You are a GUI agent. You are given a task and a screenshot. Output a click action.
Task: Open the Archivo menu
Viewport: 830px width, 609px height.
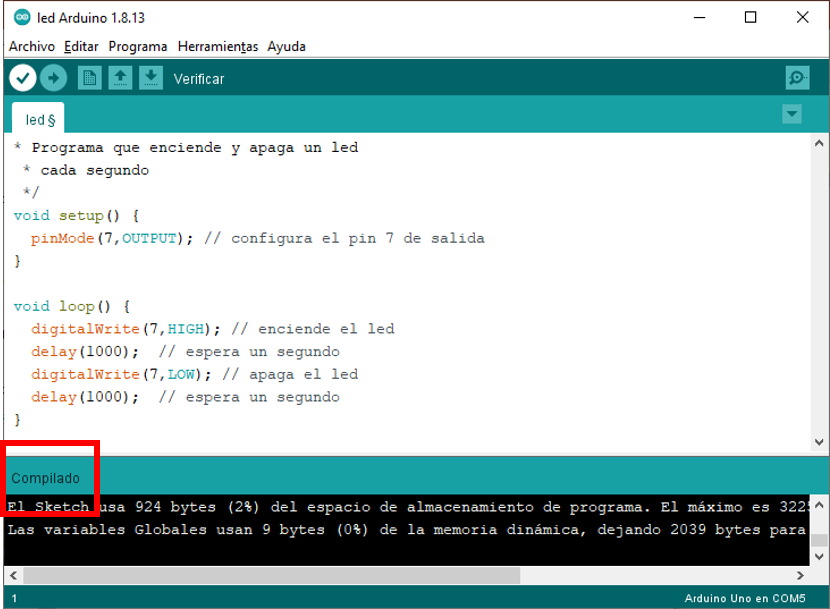click(32, 46)
